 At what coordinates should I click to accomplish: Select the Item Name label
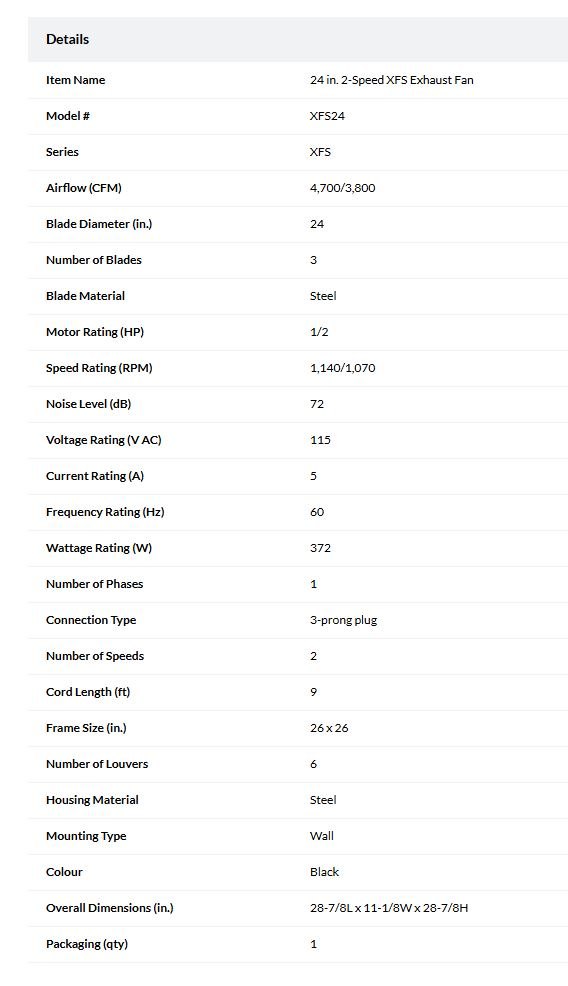[75, 80]
